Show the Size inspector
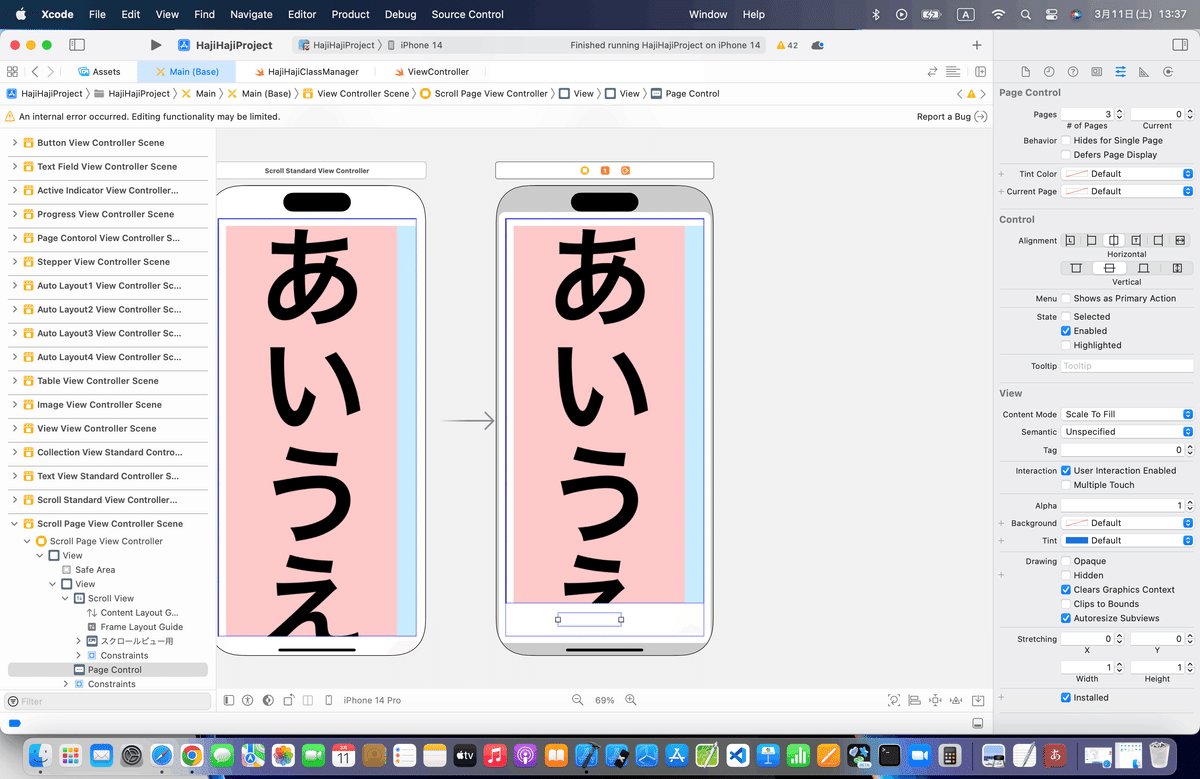This screenshot has width=1200, height=779. tap(1143, 72)
